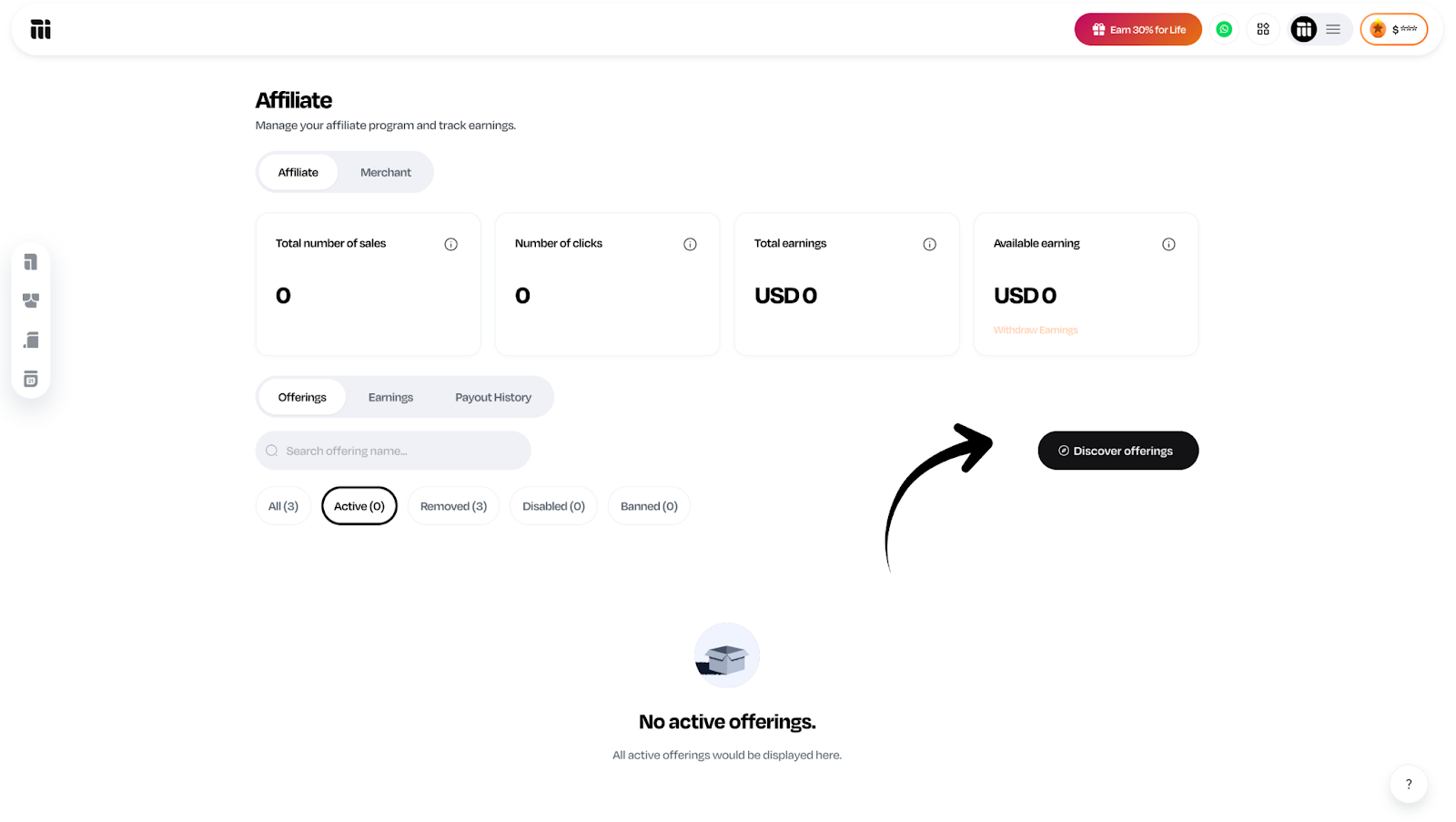
Task: Click the home logo at top left
Action: [41, 29]
